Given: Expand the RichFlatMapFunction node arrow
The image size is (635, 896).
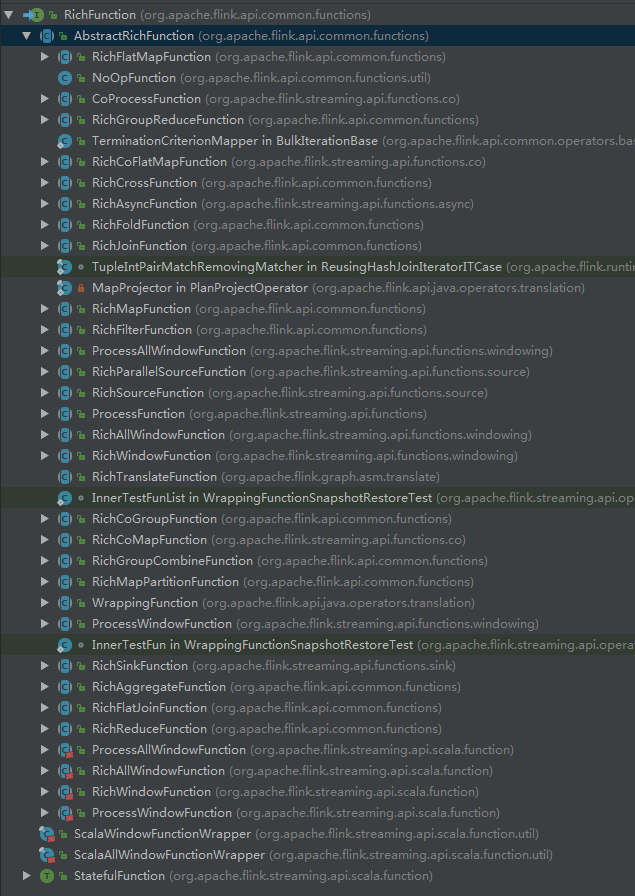Looking at the screenshot, I should click(45, 57).
